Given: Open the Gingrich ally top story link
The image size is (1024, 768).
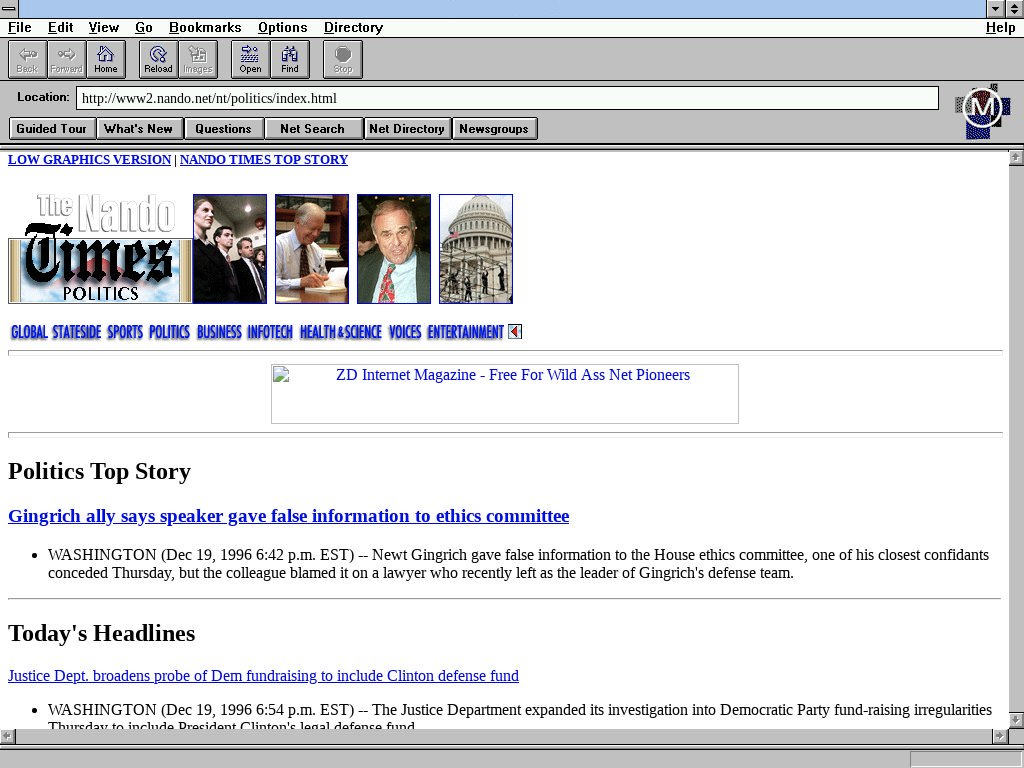Looking at the screenshot, I should coord(288,516).
